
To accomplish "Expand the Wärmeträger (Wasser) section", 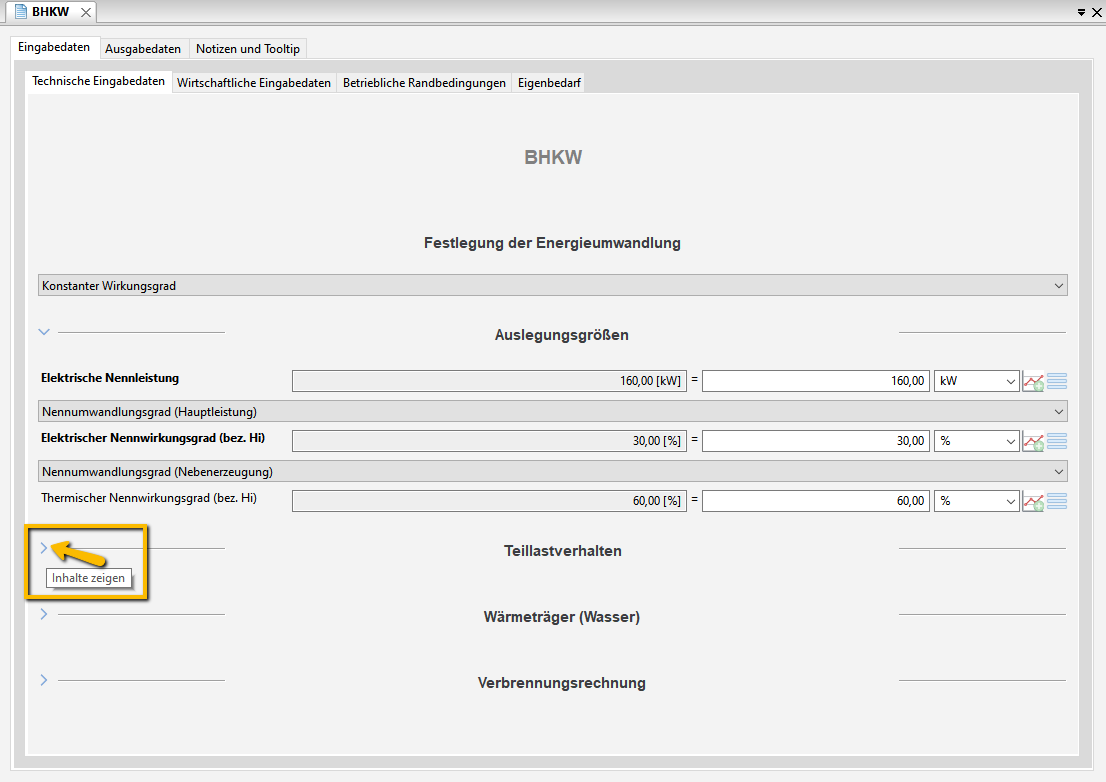I will (x=44, y=614).
